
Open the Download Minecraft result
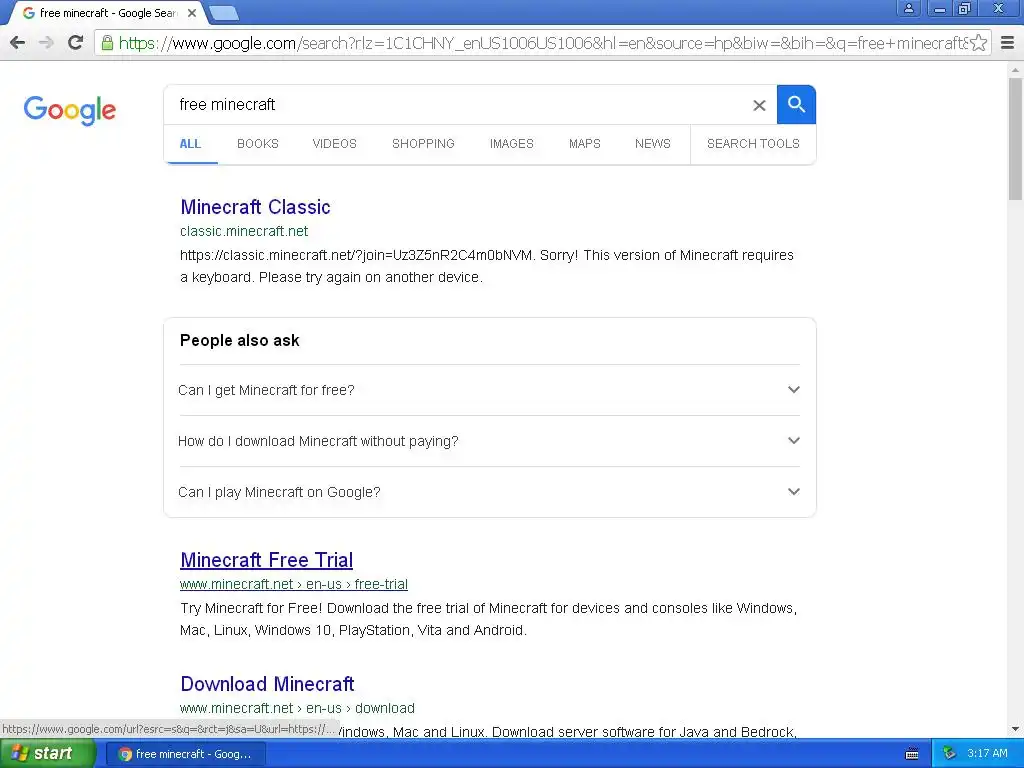[267, 684]
